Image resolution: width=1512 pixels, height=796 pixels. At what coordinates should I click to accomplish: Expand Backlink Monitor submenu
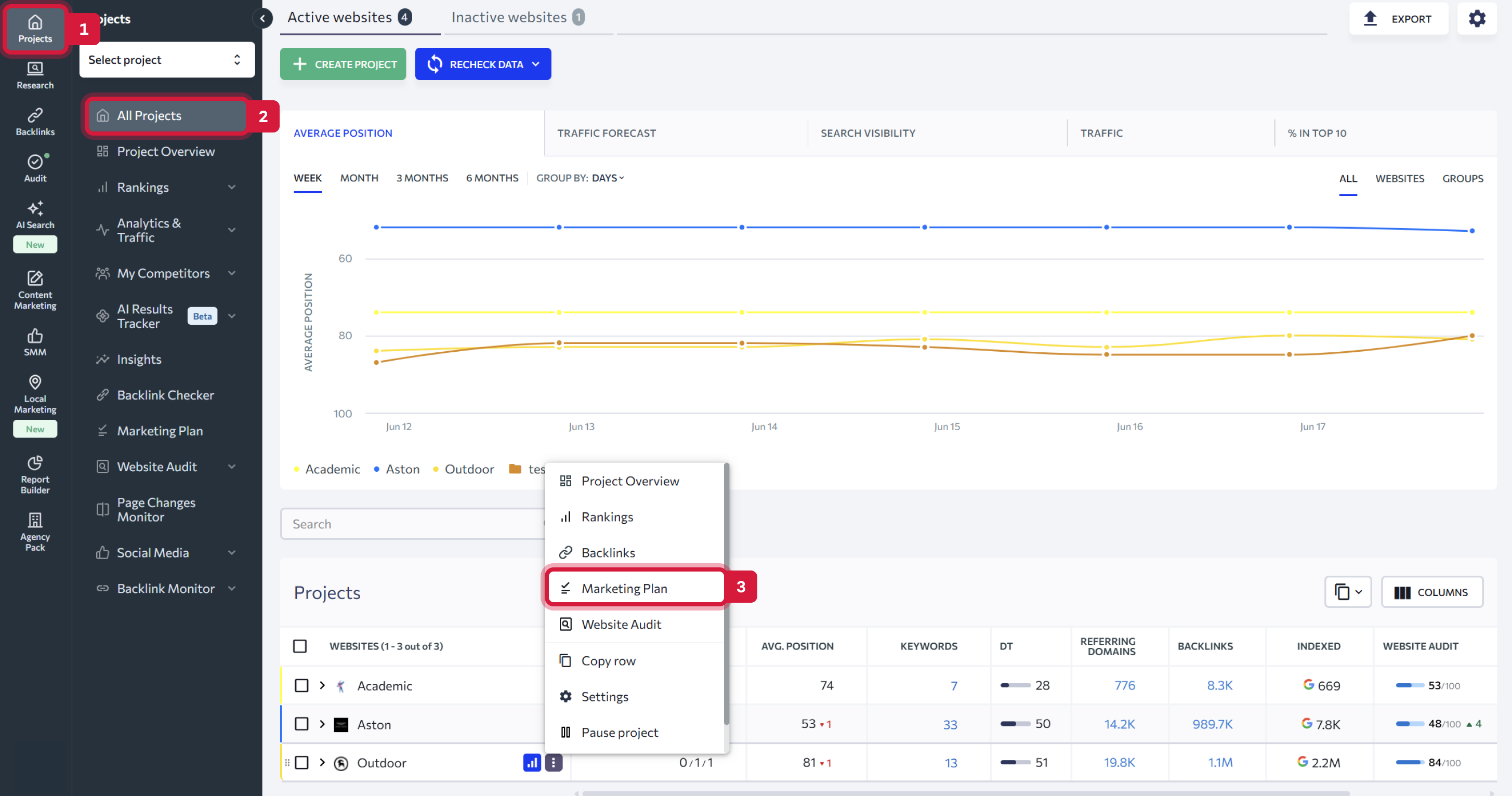click(232, 588)
